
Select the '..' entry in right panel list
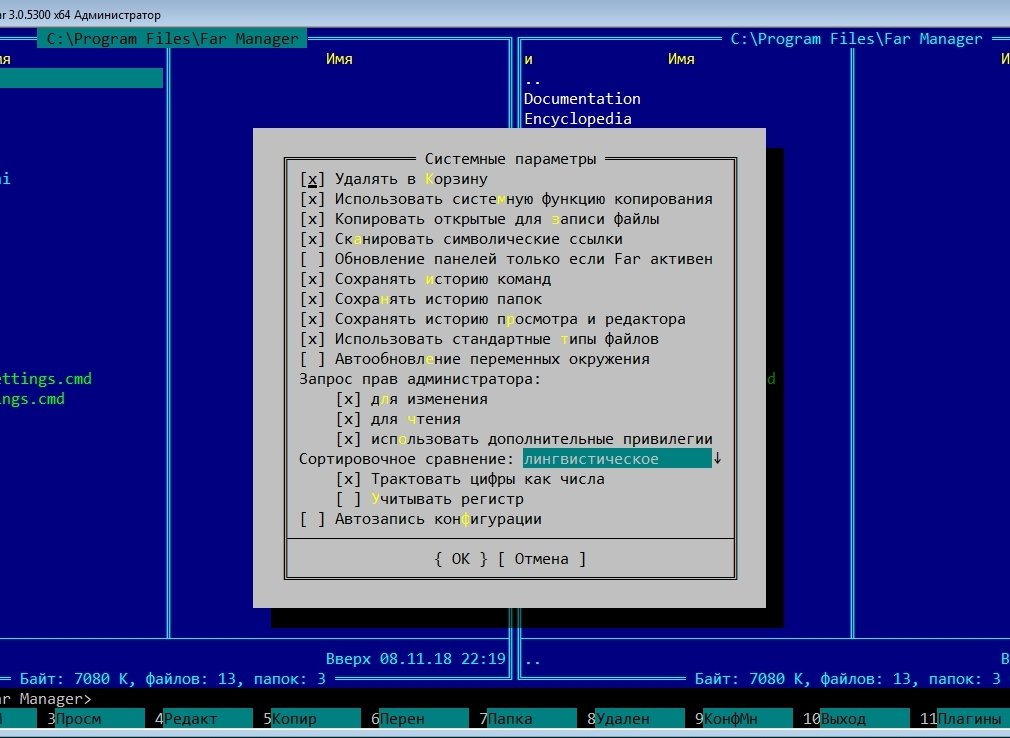[x=533, y=80]
